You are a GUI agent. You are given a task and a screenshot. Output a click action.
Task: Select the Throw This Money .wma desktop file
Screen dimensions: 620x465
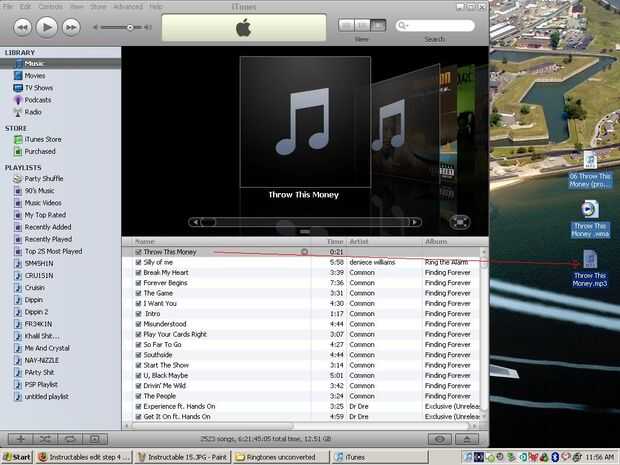click(590, 219)
